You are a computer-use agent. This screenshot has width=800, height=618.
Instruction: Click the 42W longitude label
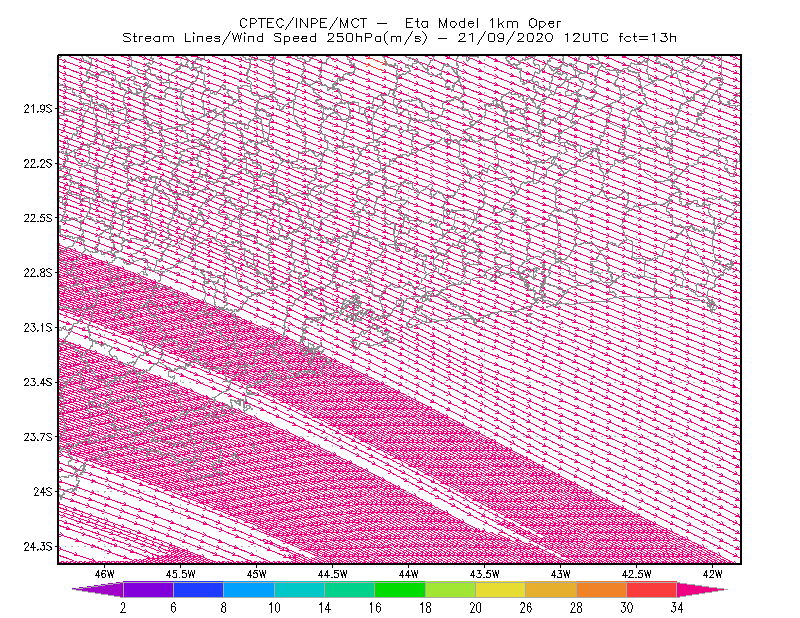(x=713, y=574)
